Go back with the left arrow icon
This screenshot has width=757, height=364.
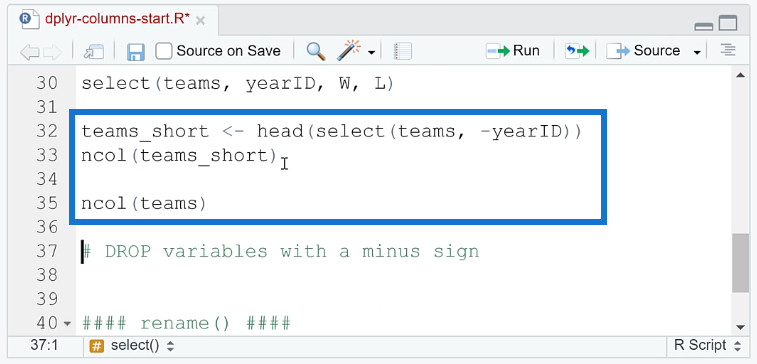[29, 52]
